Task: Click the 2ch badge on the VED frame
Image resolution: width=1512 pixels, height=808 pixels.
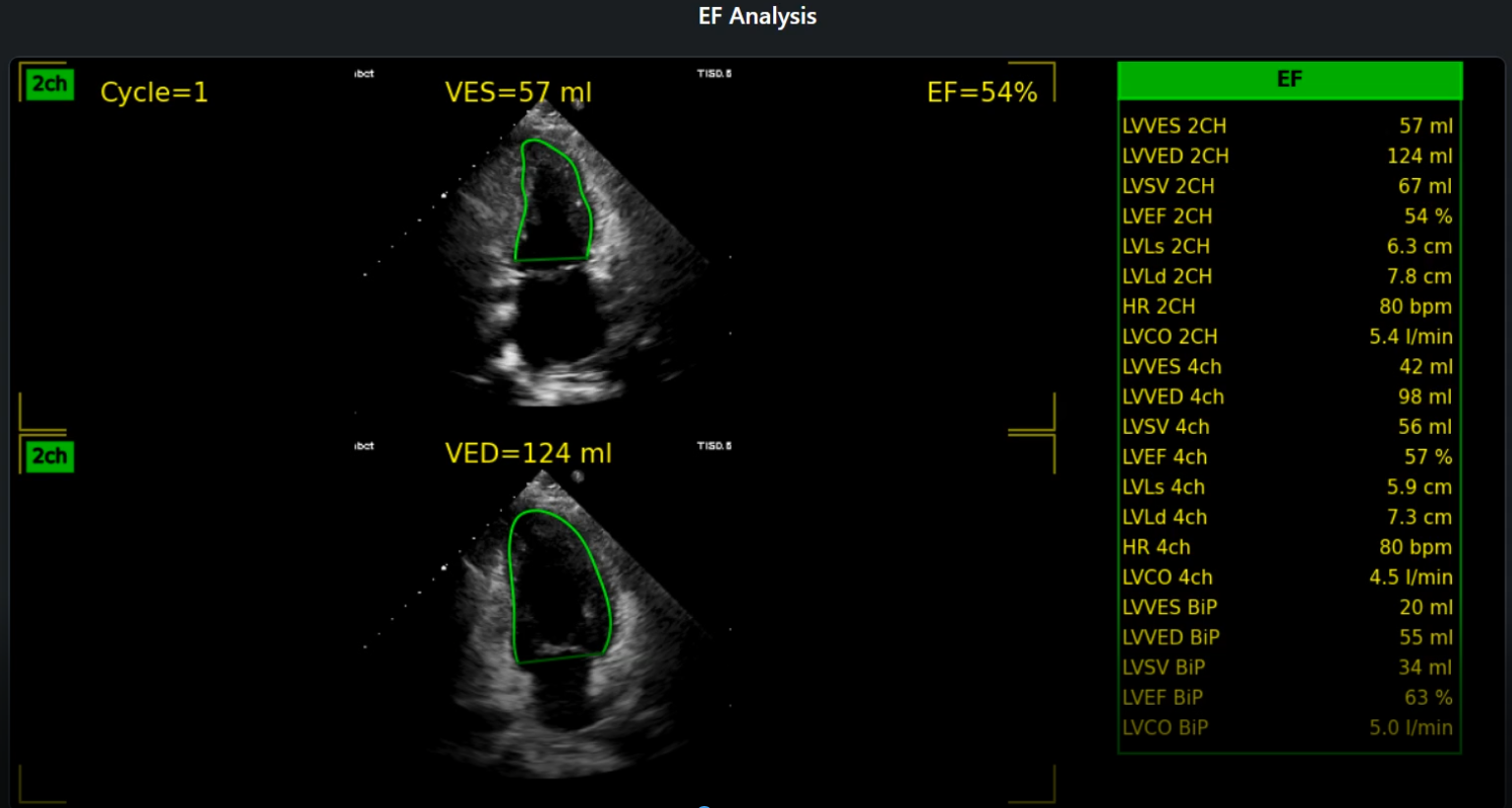Action: (49, 457)
